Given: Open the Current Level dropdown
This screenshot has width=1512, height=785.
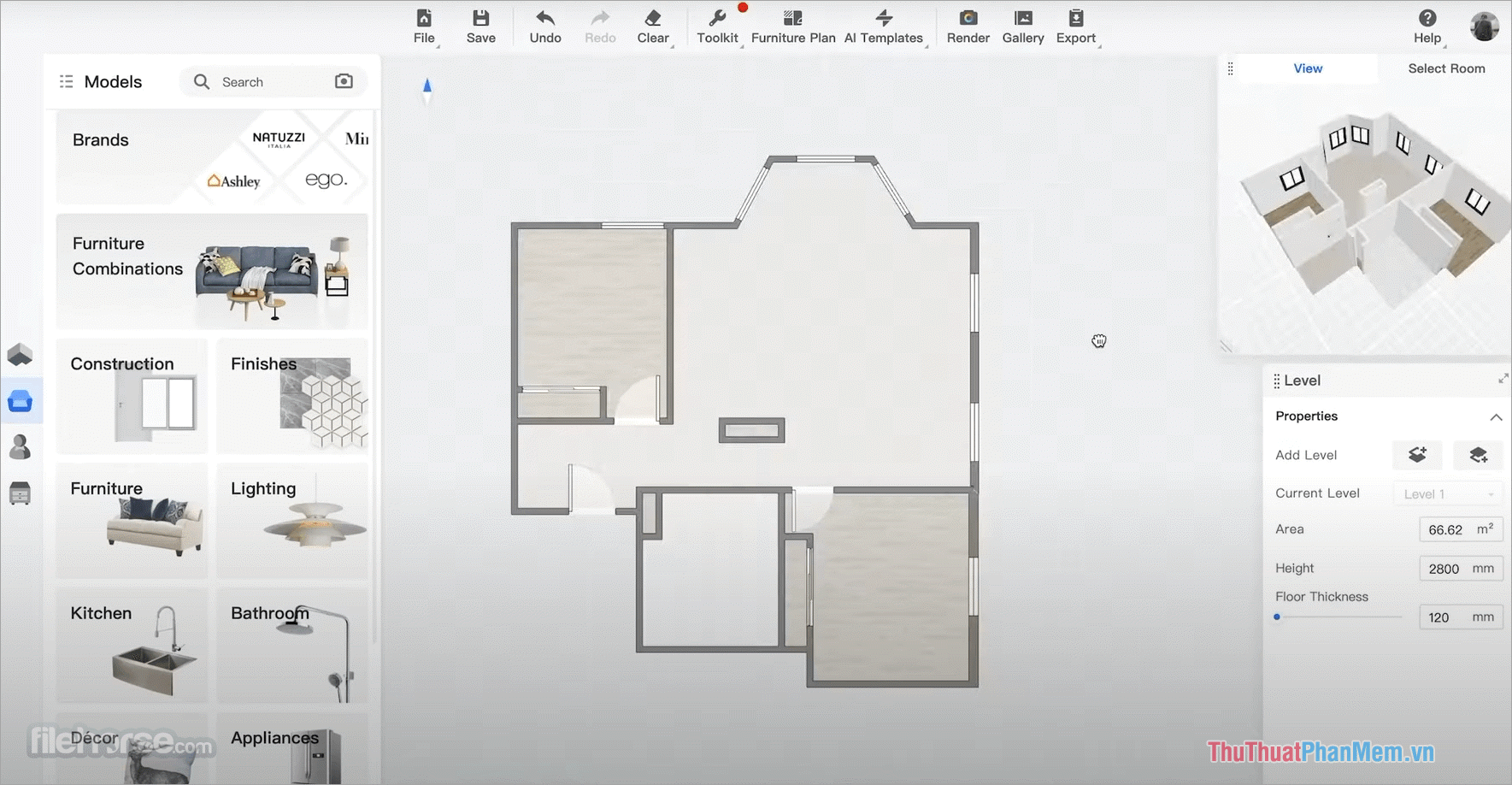Looking at the screenshot, I should pos(1447,493).
